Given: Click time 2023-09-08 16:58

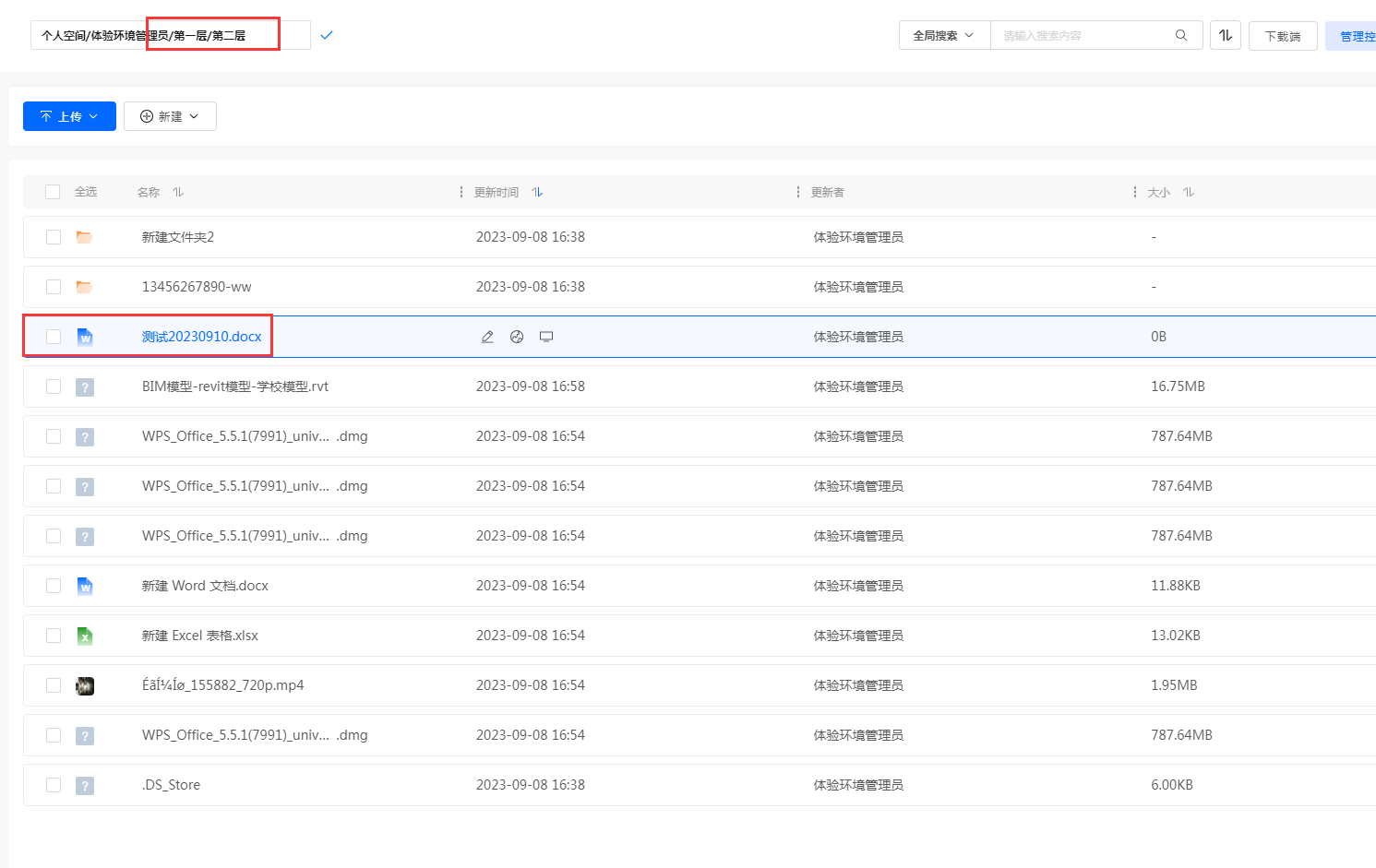Looking at the screenshot, I should pyautogui.click(x=531, y=386).
